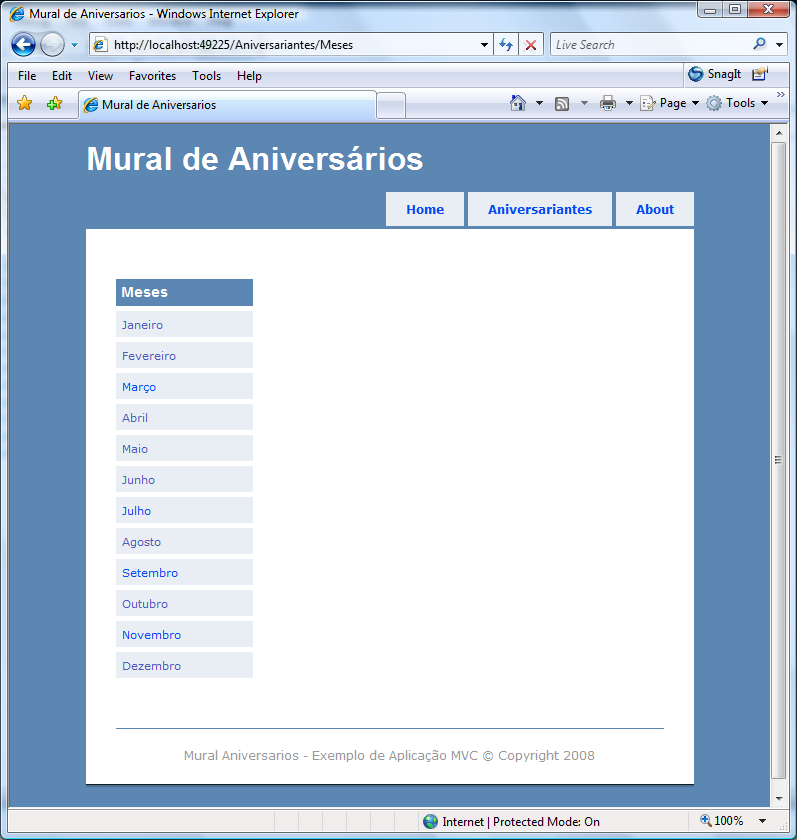Viewport: 797px width, 840px height.
Task: Click the Print icon in toolbar
Action: [x=607, y=103]
